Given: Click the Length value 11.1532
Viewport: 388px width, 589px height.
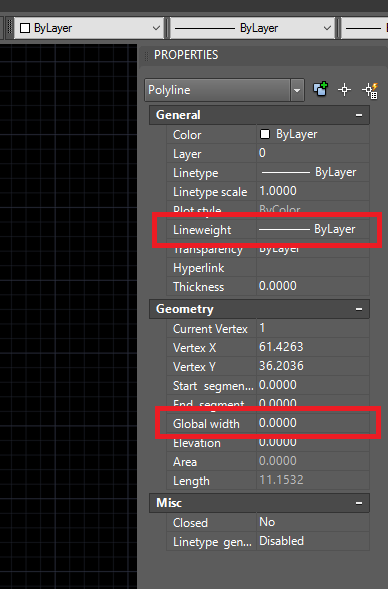Looking at the screenshot, I should 313,480.
